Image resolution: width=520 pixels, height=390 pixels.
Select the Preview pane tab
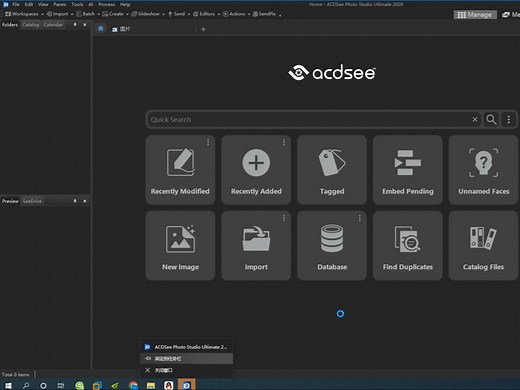pos(10,201)
